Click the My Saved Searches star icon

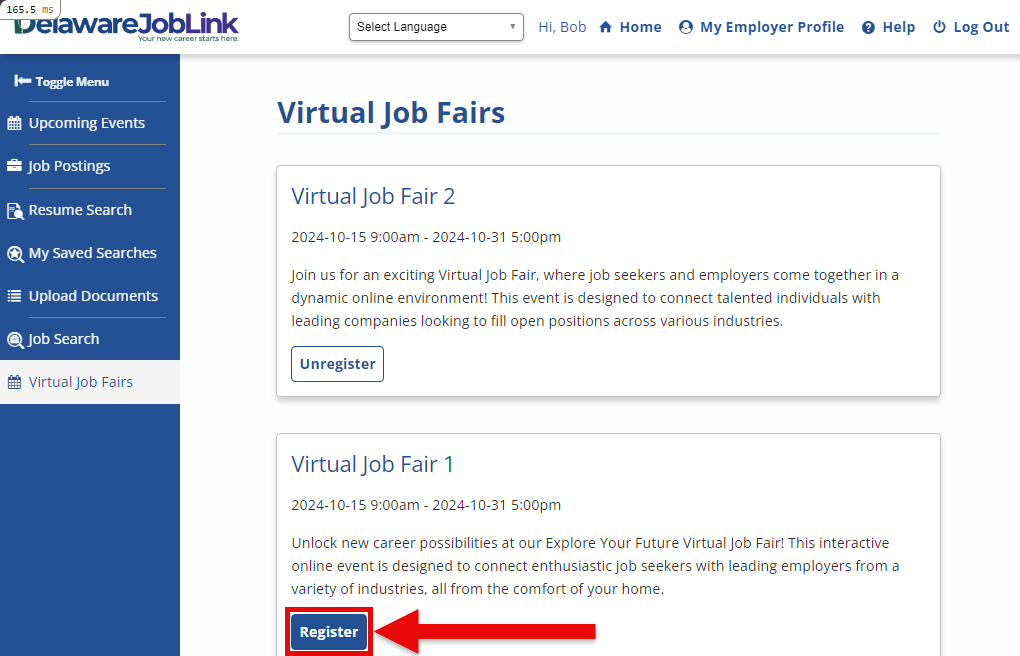(14, 253)
